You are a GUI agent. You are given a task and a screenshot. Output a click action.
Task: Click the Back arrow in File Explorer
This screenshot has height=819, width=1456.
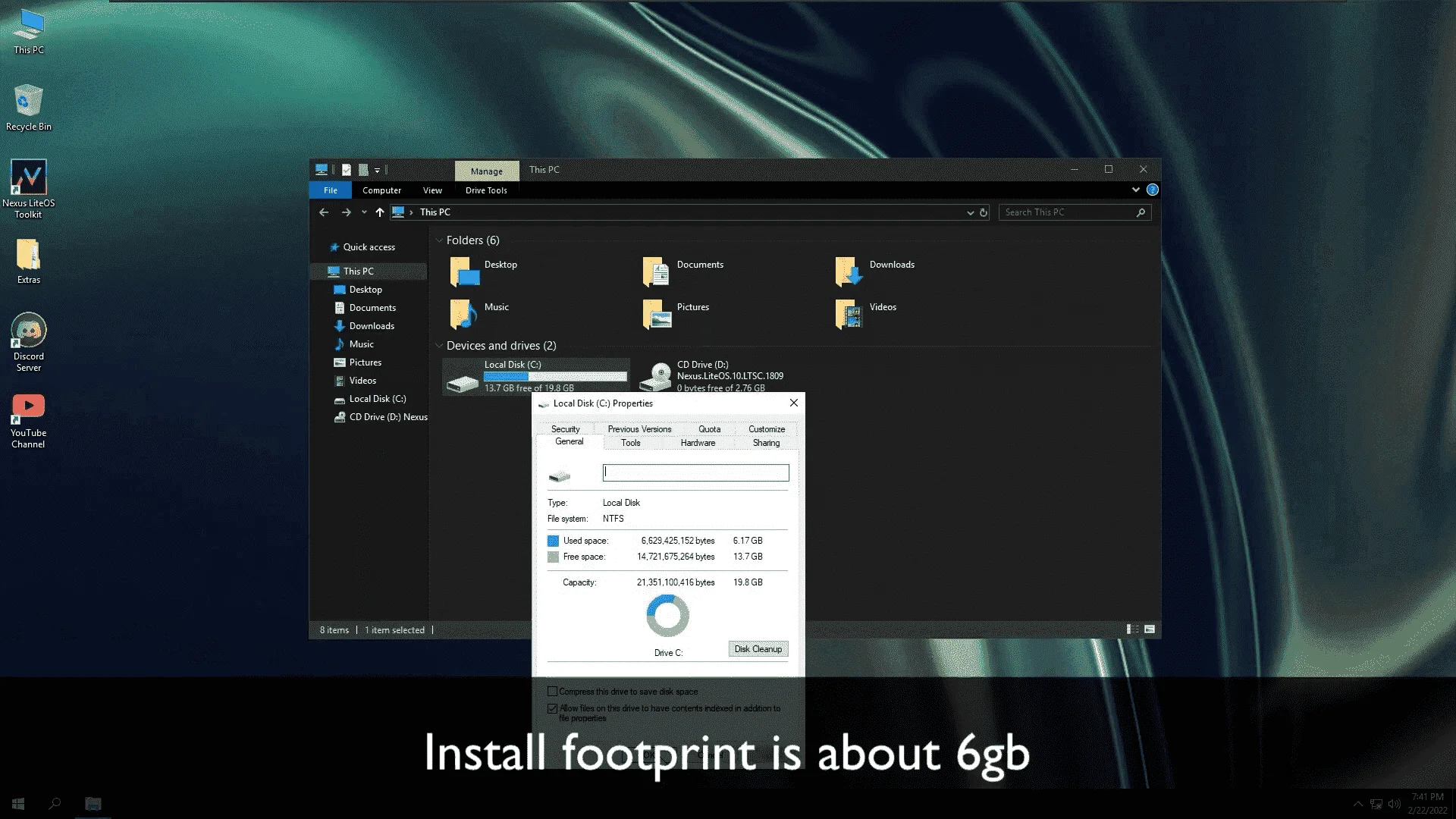coord(324,212)
